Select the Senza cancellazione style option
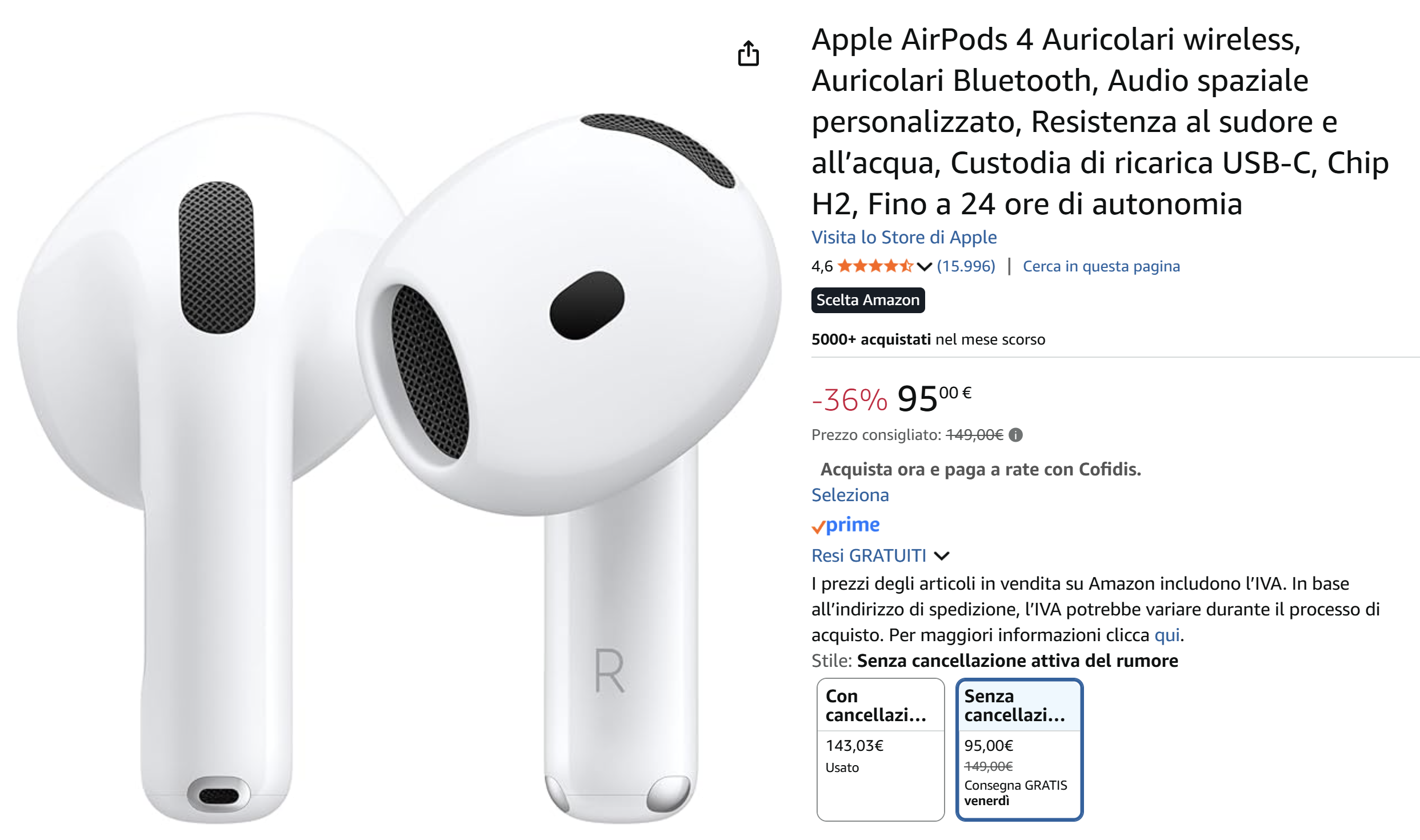 click(x=1019, y=749)
